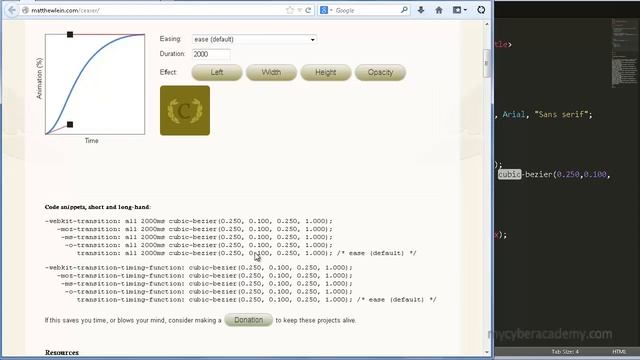Expand the search engine chooser arrow
The image size is (640, 360).
click(331, 10)
